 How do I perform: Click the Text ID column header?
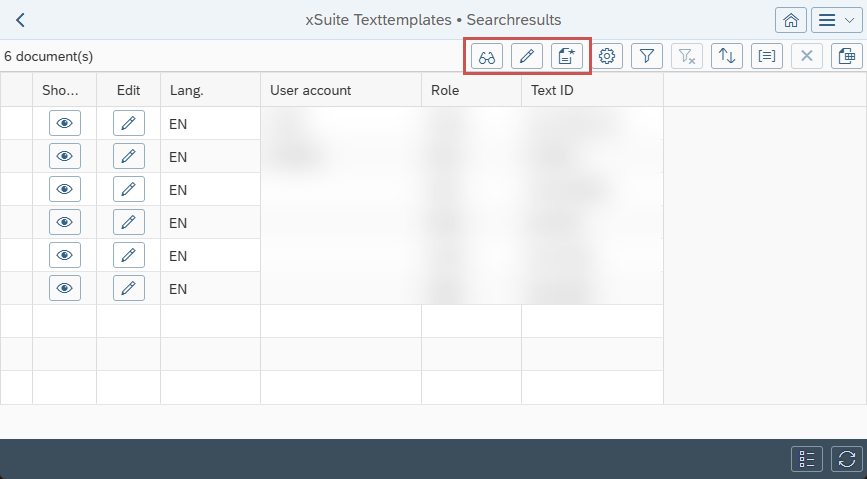[x=592, y=90]
